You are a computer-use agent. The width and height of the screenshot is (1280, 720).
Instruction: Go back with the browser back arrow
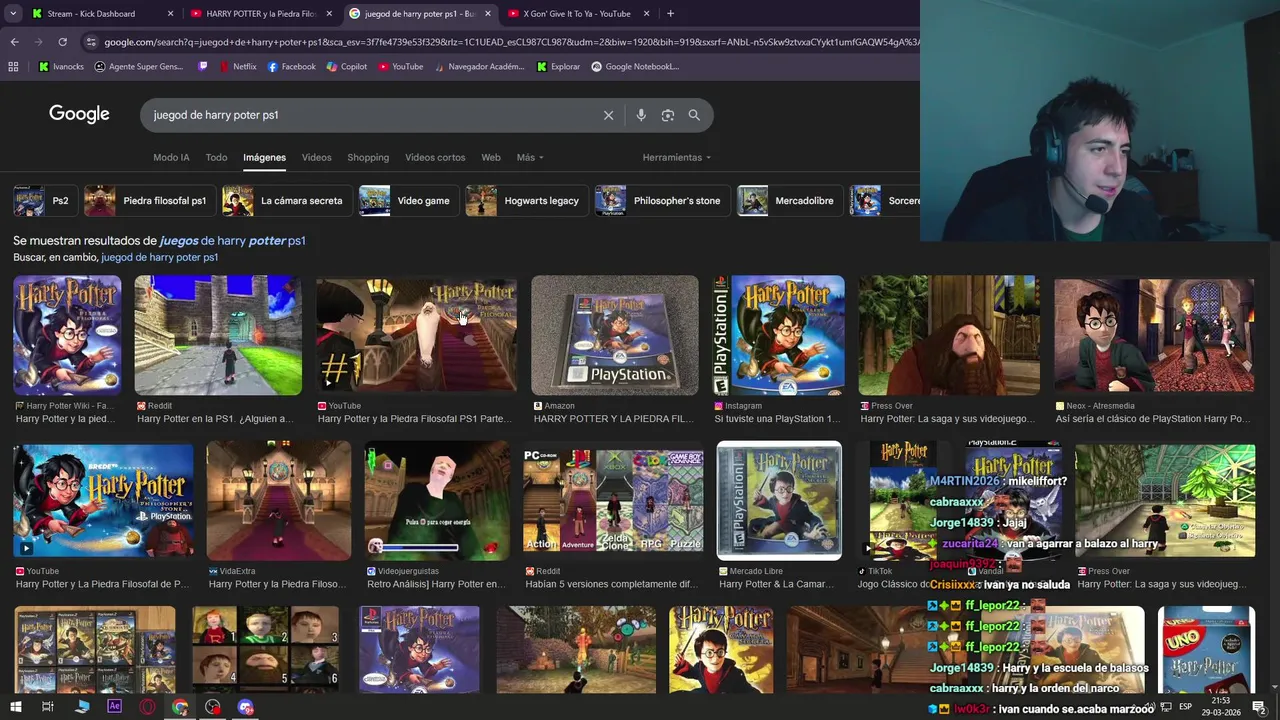point(14,42)
